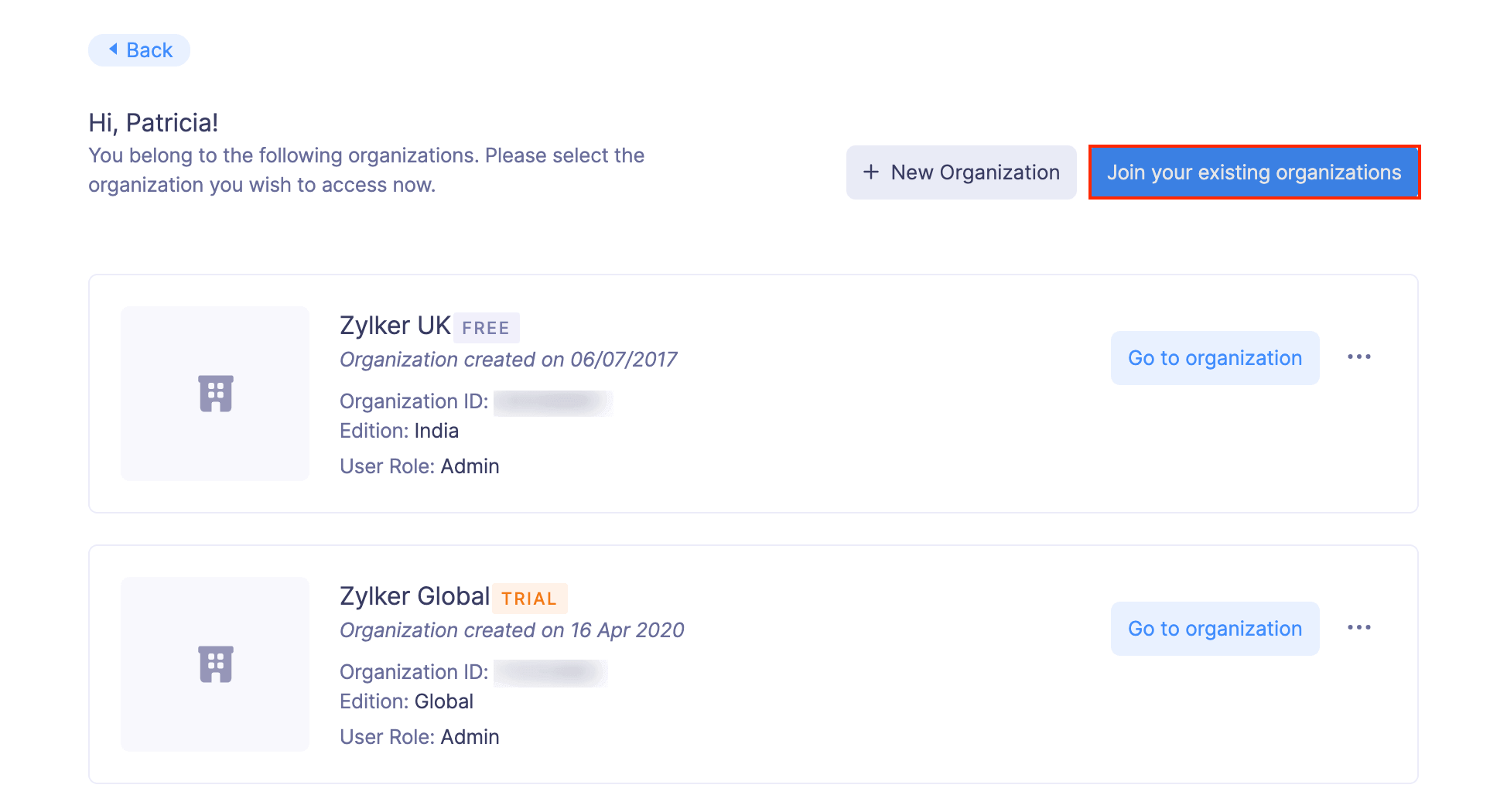The height and width of the screenshot is (812, 1490).
Task: Select the Zylker UK organization name
Action: [x=395, y=326]
